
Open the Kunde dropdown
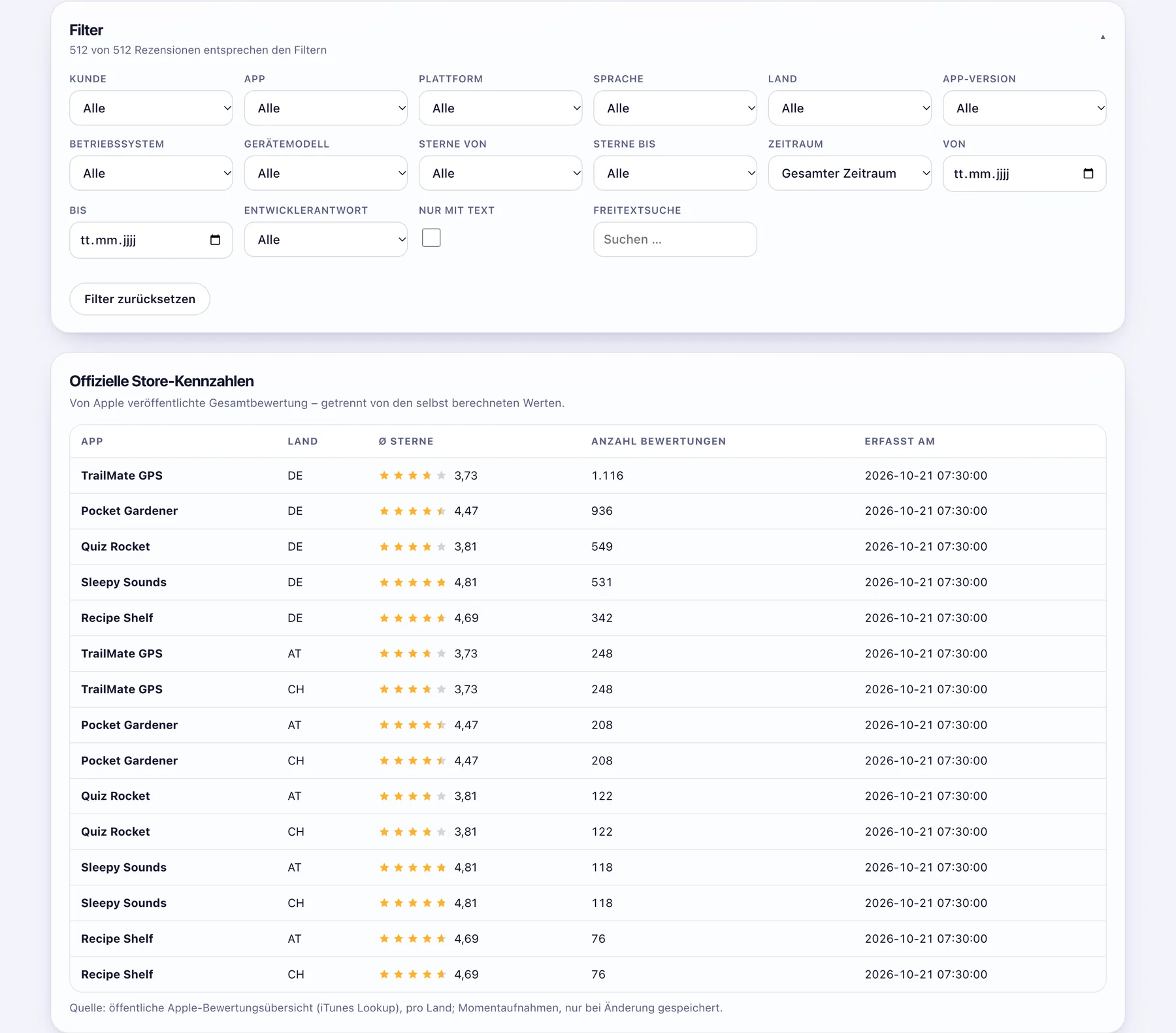click(x=151, y=108)
